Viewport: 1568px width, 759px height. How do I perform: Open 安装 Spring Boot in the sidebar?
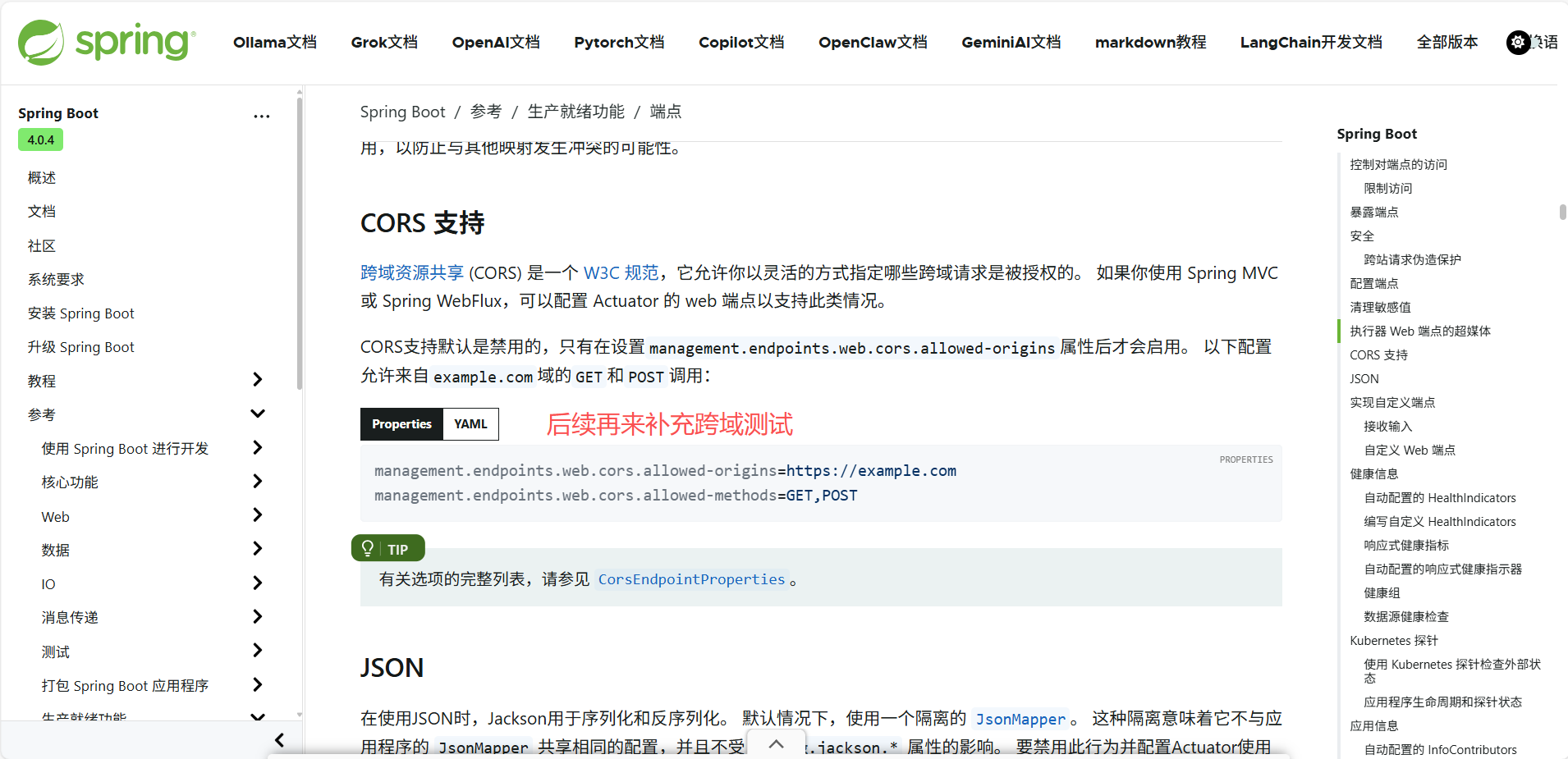80,313
